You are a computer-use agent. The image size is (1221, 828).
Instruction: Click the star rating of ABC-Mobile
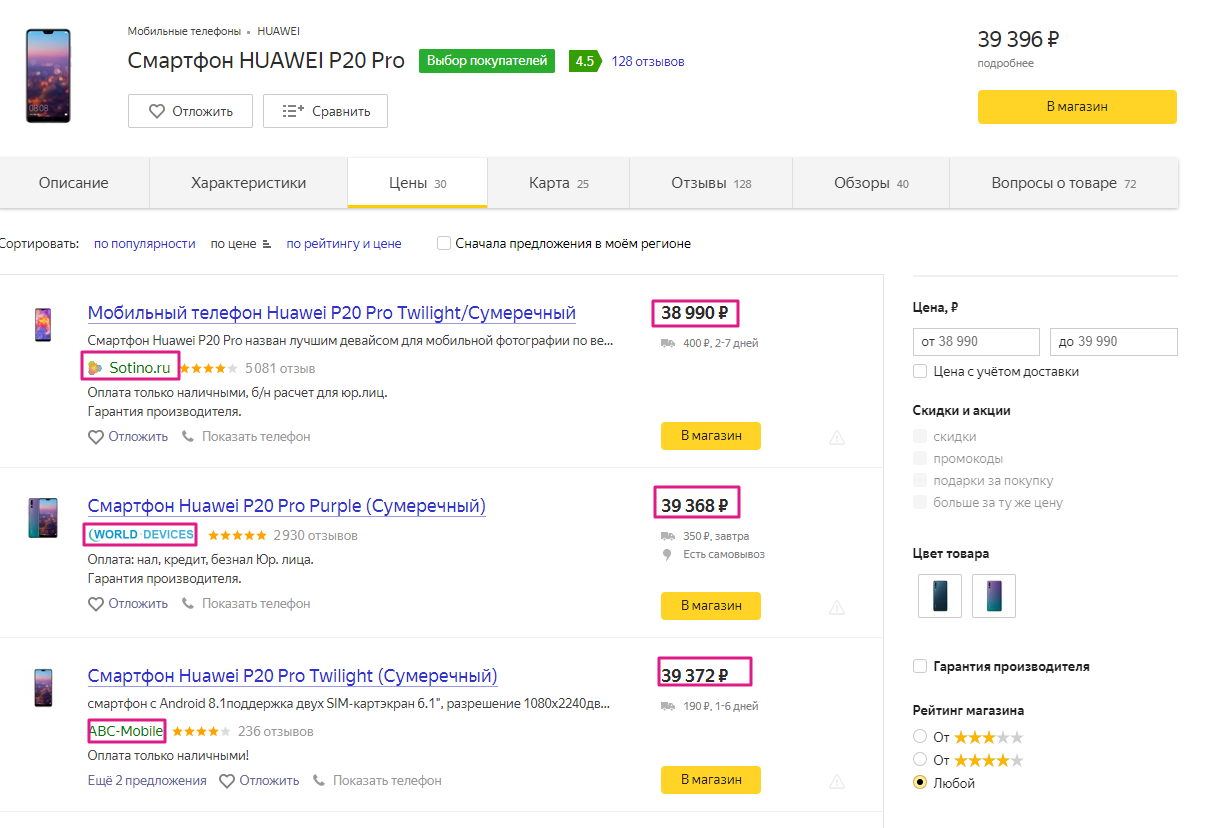(201, 731)
